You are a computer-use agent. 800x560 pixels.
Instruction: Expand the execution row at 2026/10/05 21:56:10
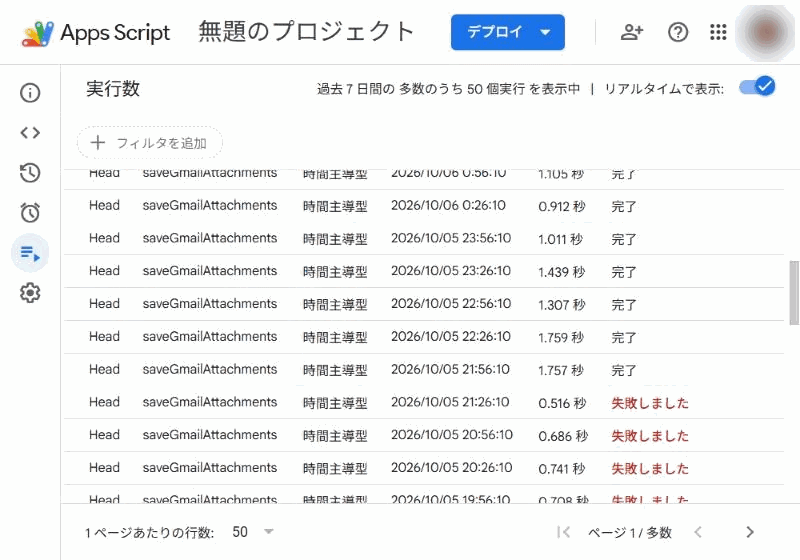pyautogui.click(x=424, y=369)
